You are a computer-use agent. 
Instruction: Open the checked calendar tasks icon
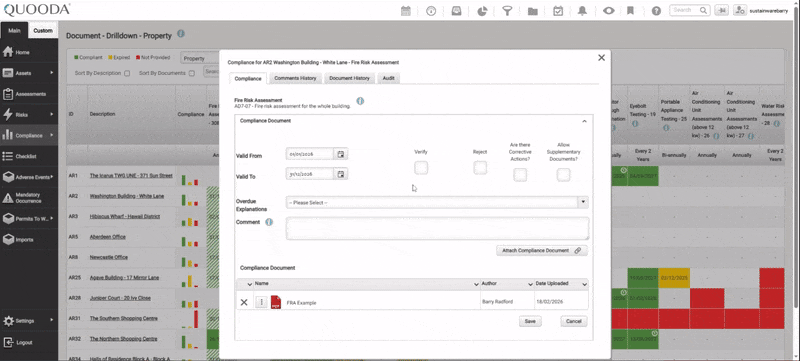(558, 11)
